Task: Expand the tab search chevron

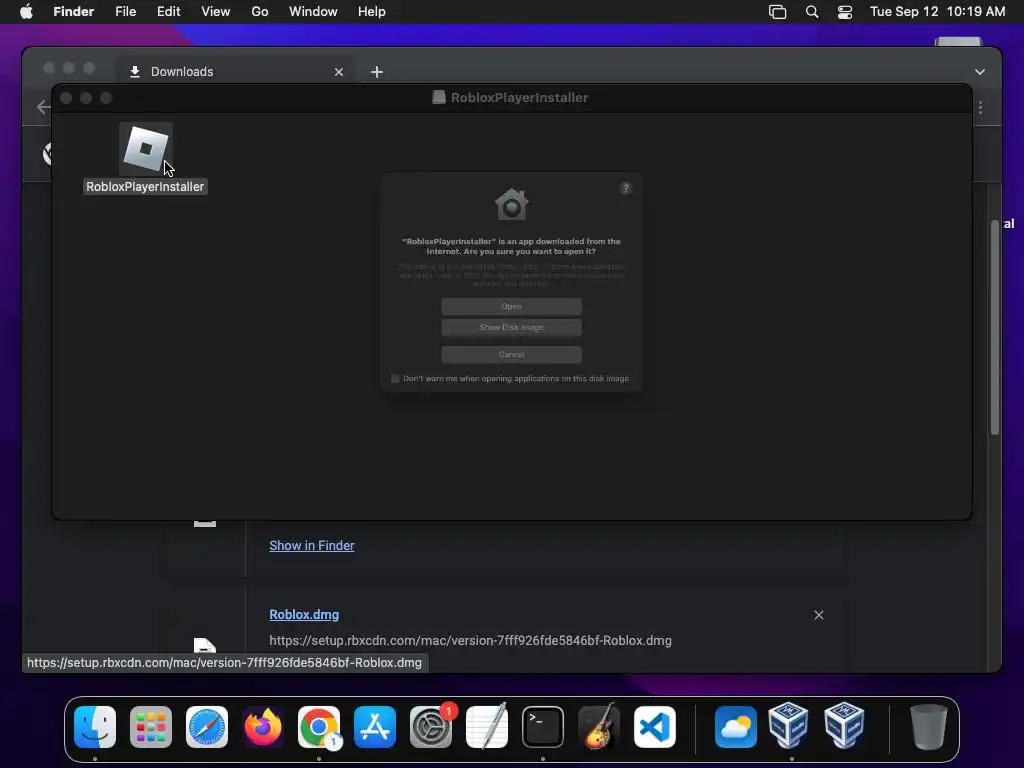Action: [x=980, y=72]
